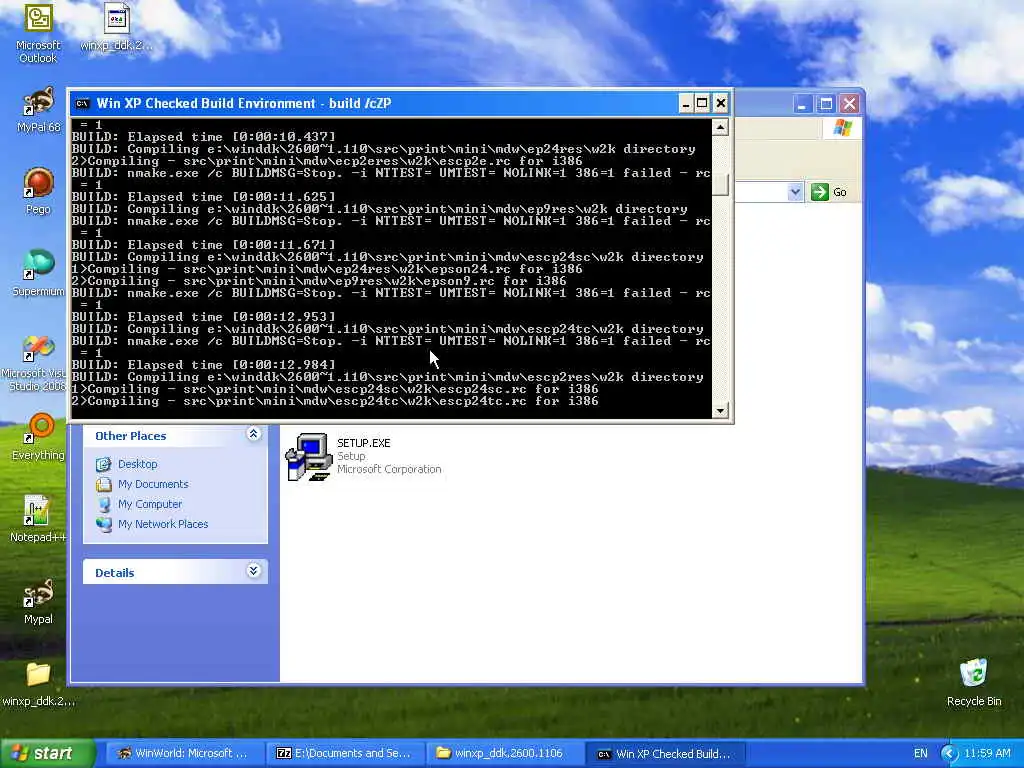This screenshot has width=1024, height=768.
Task: Switch to Win XP Checked Build taskbar button
Action: click(664, 753)
